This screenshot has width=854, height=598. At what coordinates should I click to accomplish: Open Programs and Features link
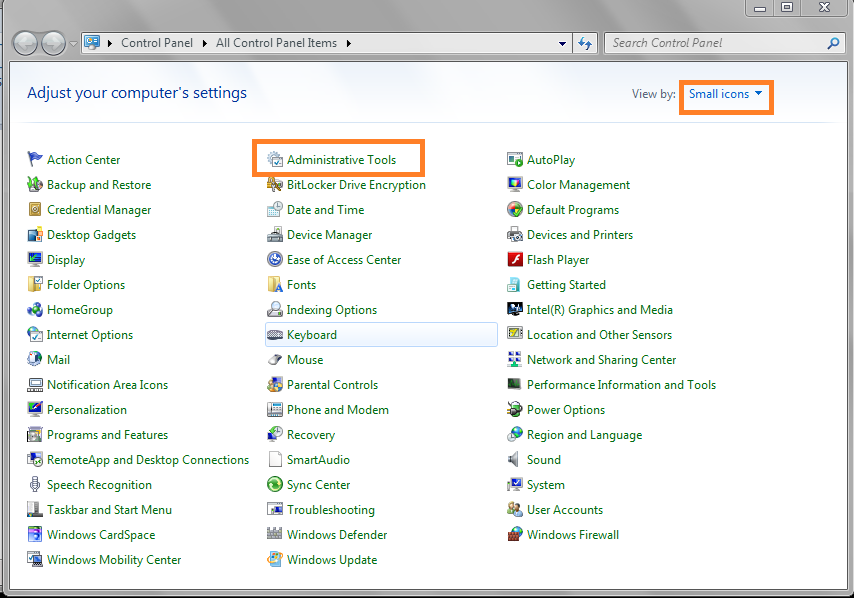point(107,435)
